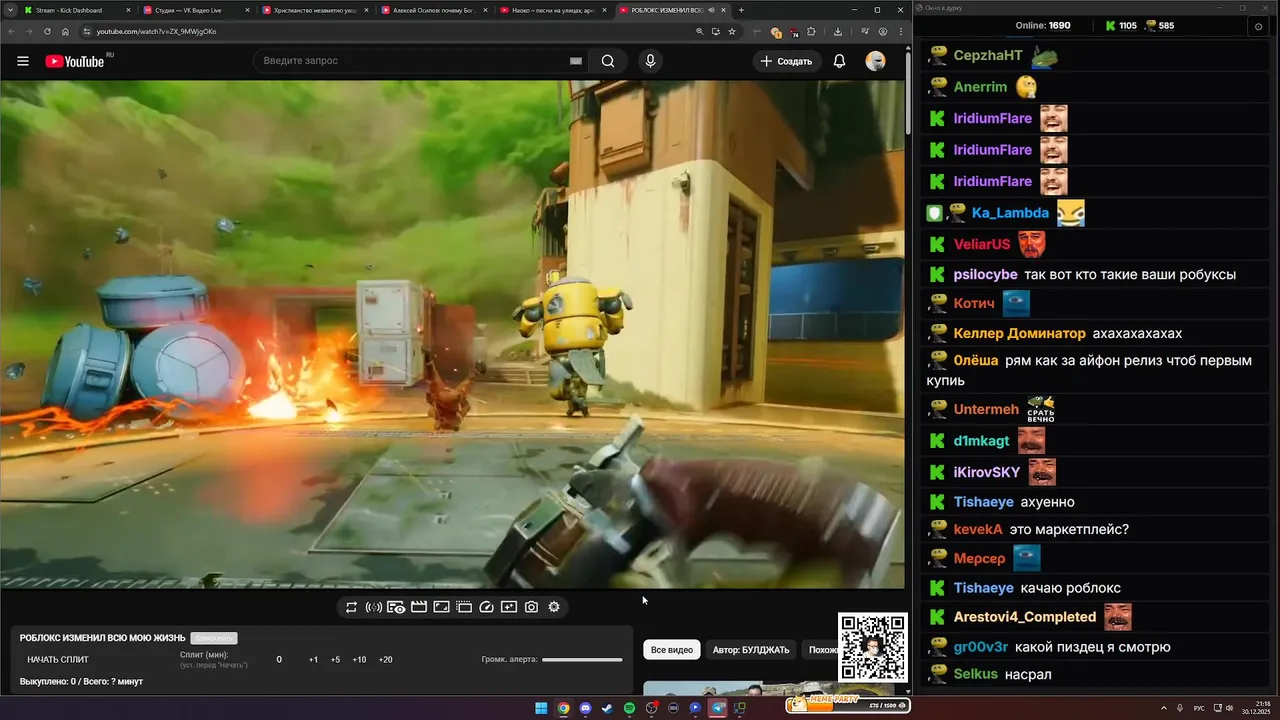Add +1 minute to split
Image resolution: width=1280 pixels, height=720 pixels.
coord(313,660)
